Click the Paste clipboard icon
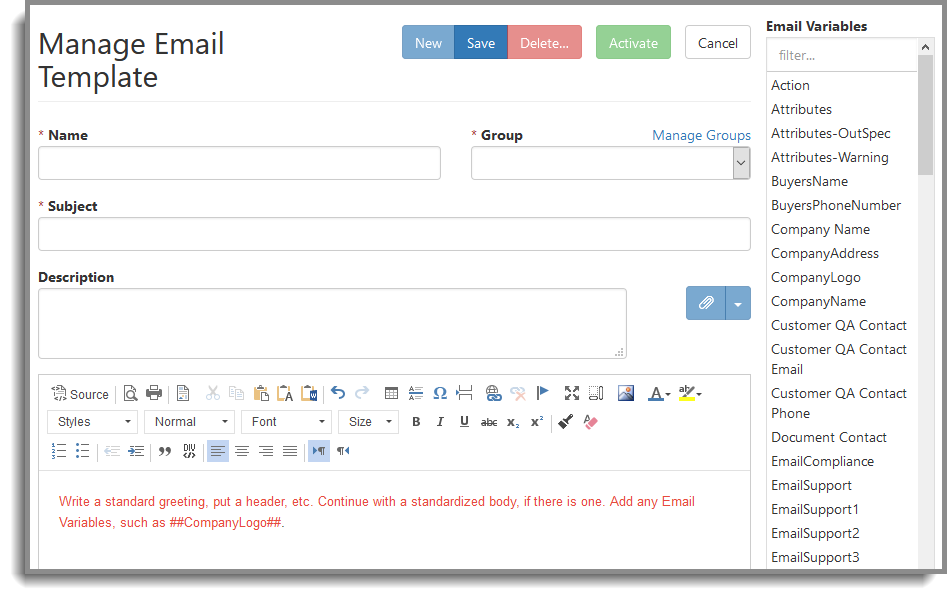Viewport: 947px width, 599px height. (261, 394)
